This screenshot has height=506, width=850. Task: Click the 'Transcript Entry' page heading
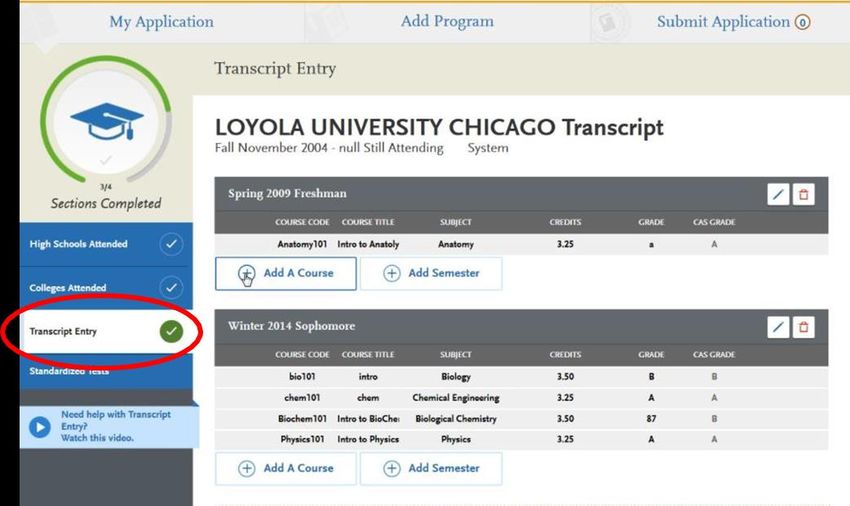coord(275,68)
